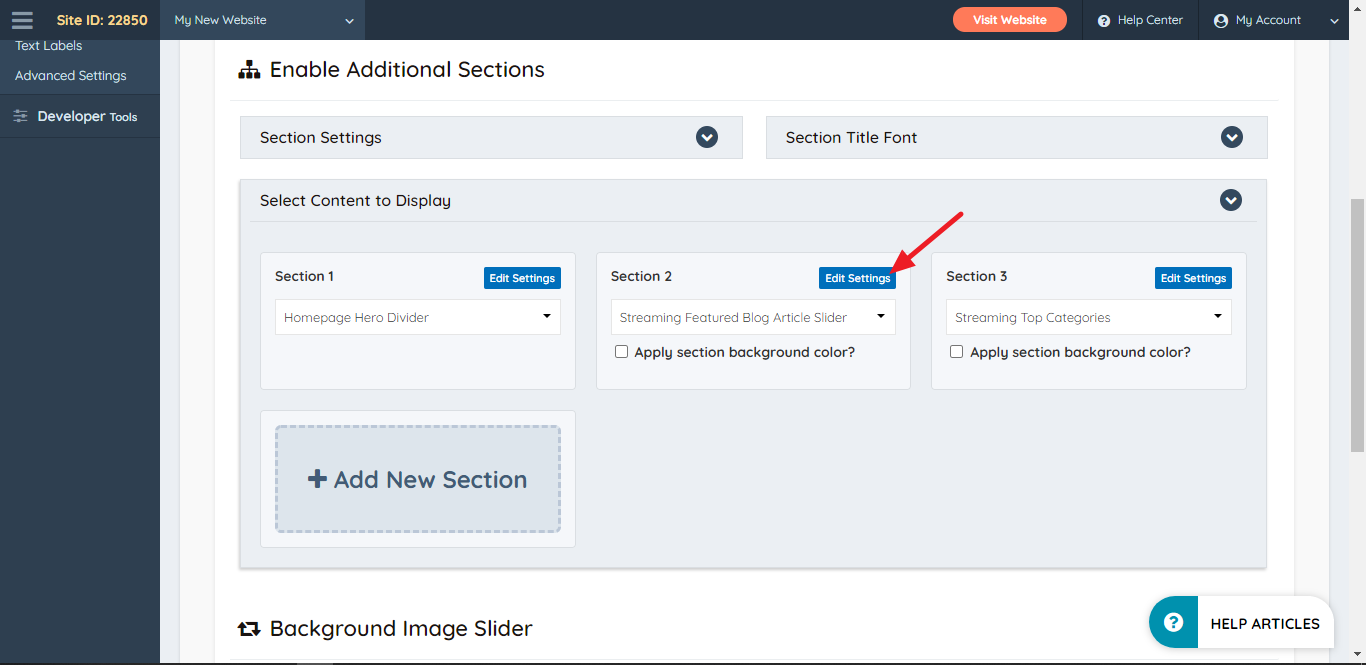Click the Section 1 label
Viewport: 1366px width, 665px height.
[x=304, y=276]
